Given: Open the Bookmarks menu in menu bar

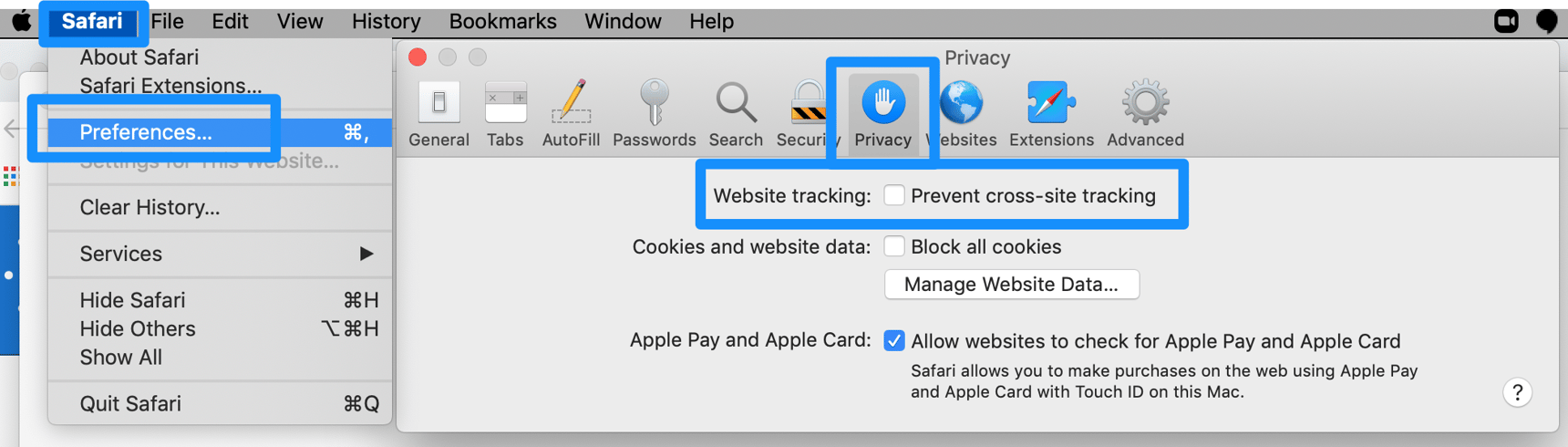Looking at the screenshot, I should (x=502, y=21).
